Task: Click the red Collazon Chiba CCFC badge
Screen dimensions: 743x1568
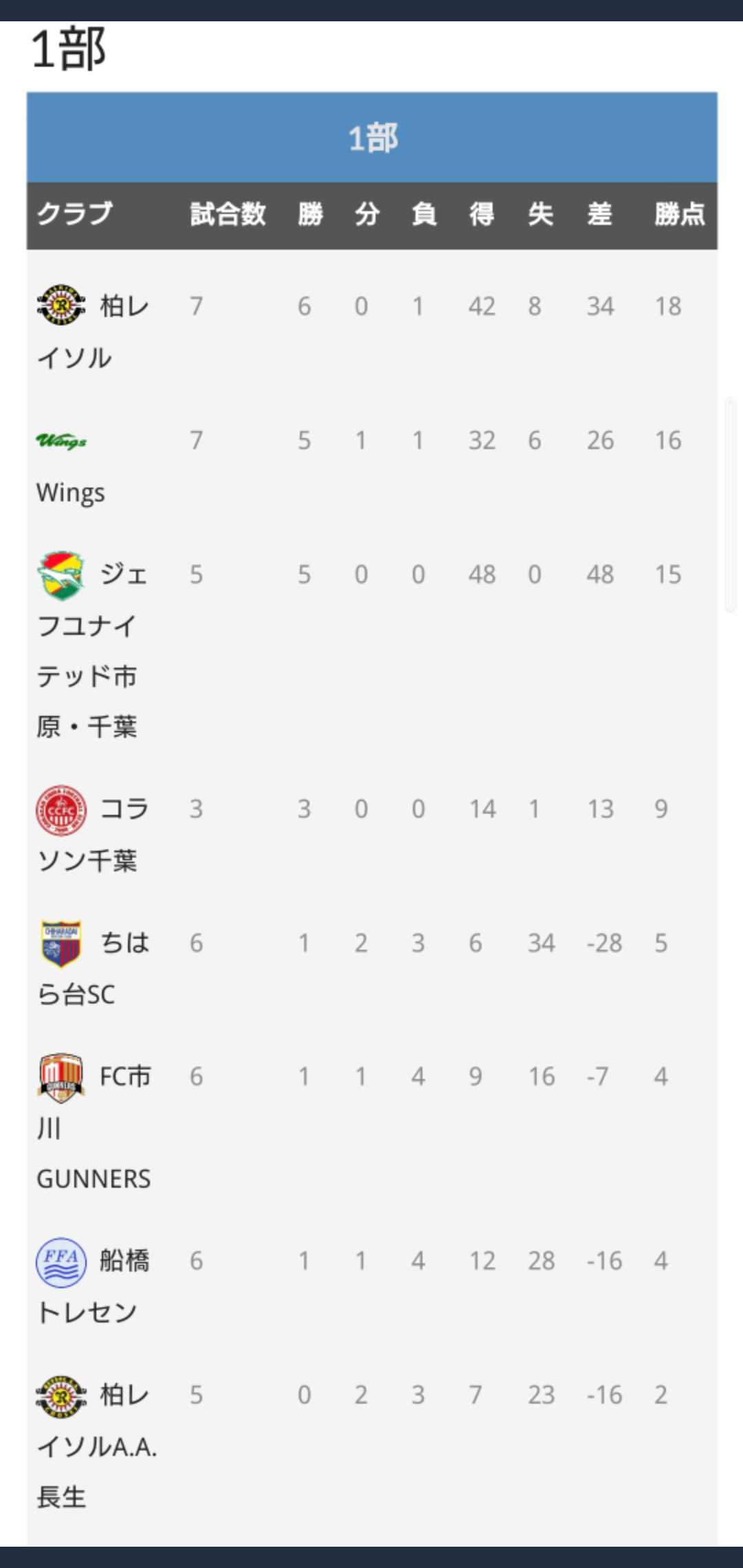Action: 61,809
